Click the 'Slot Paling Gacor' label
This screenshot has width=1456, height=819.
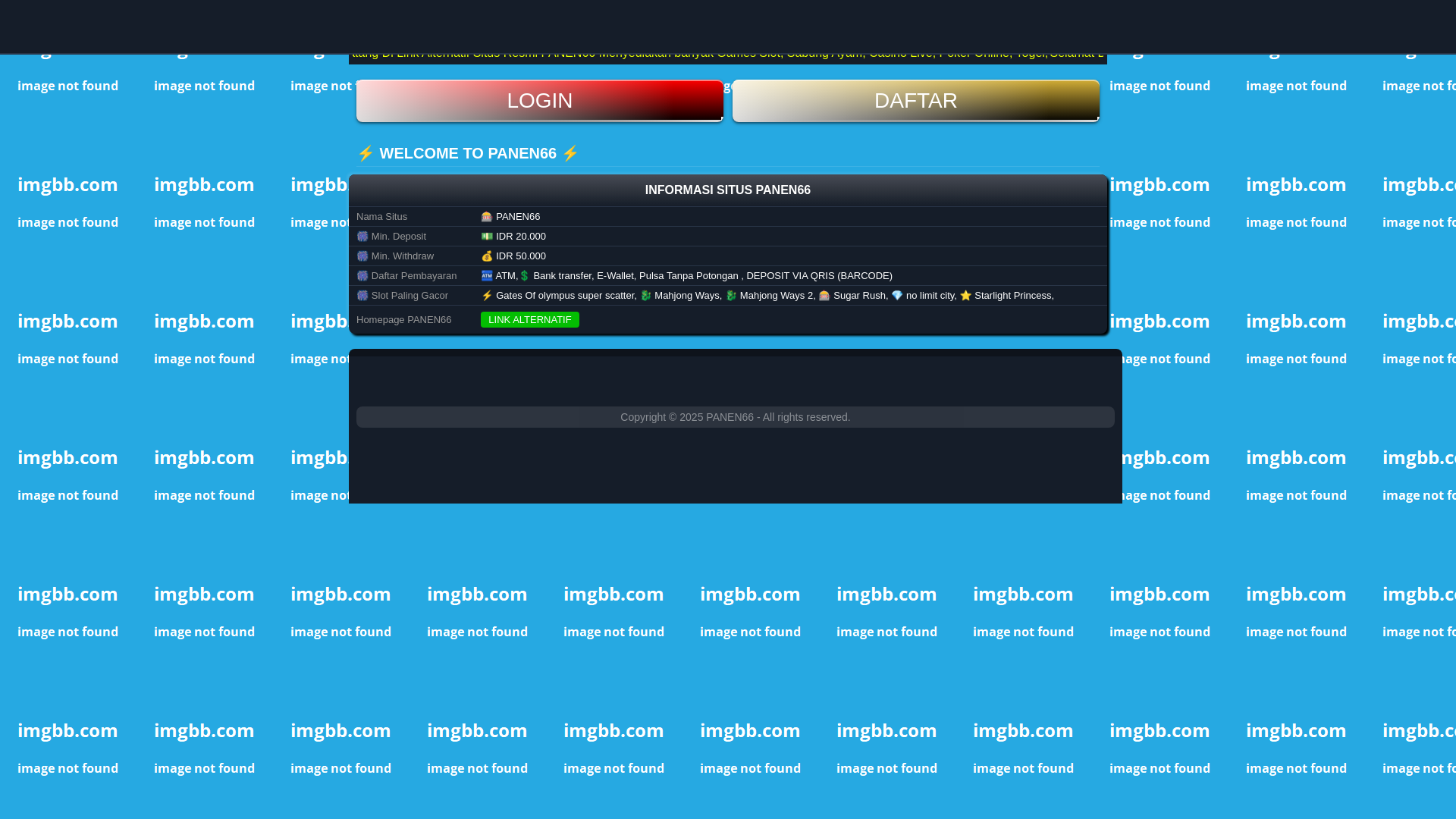[409, 296]
